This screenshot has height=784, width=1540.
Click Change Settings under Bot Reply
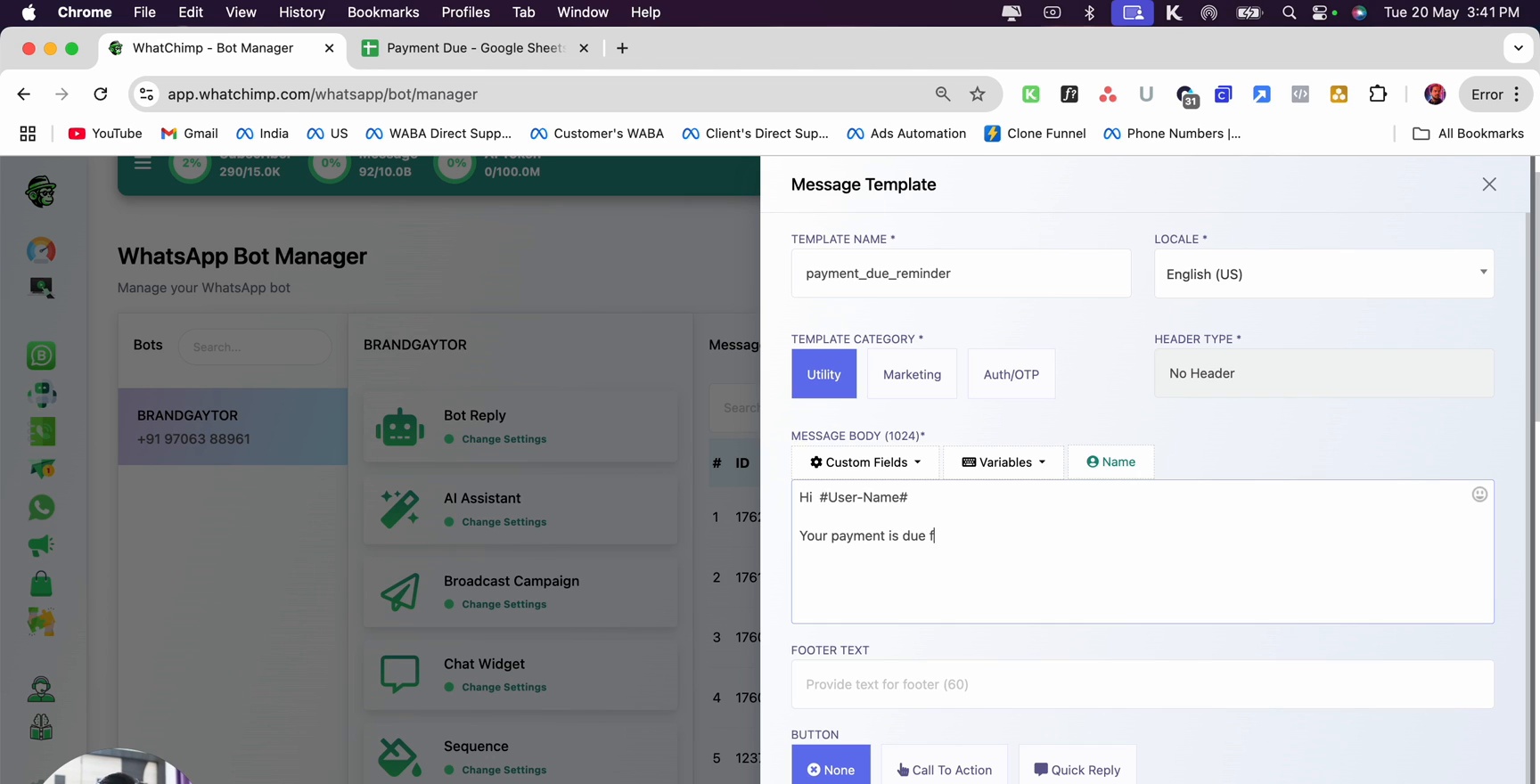[x=504, y=439]
